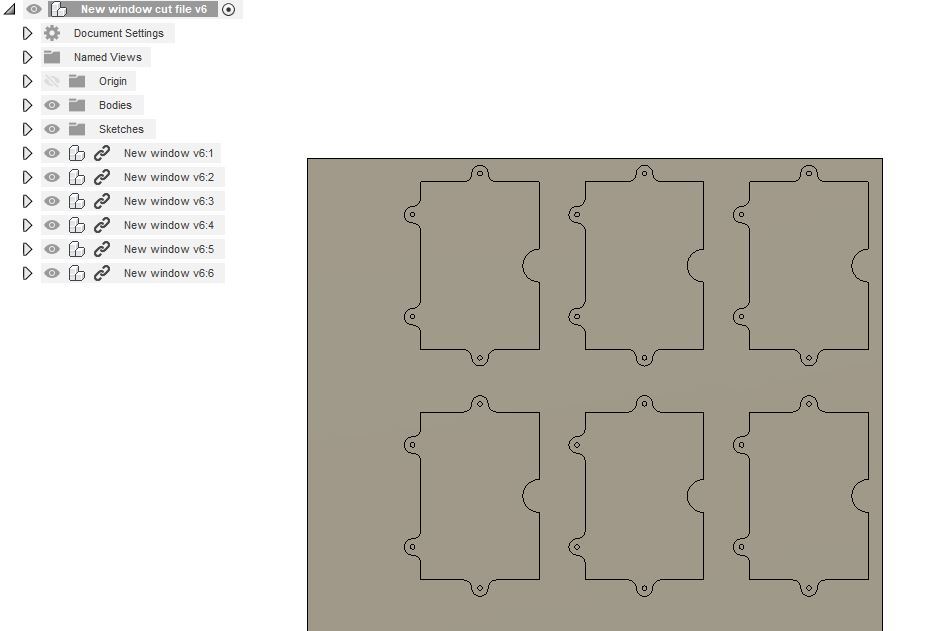Click the Named Views folder icon
Viewport: 937px width, 631px height.
coord(52,57)
